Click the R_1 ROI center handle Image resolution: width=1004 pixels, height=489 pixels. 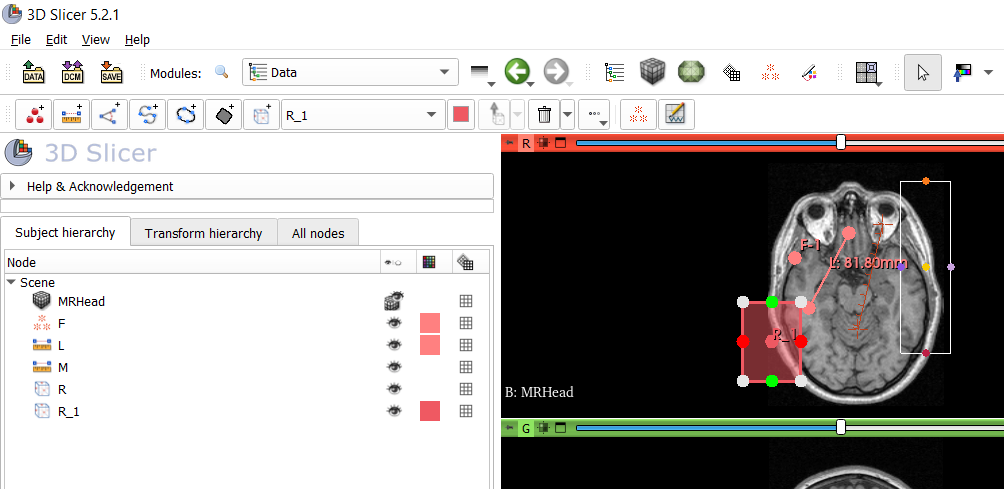tap(772, 342)
